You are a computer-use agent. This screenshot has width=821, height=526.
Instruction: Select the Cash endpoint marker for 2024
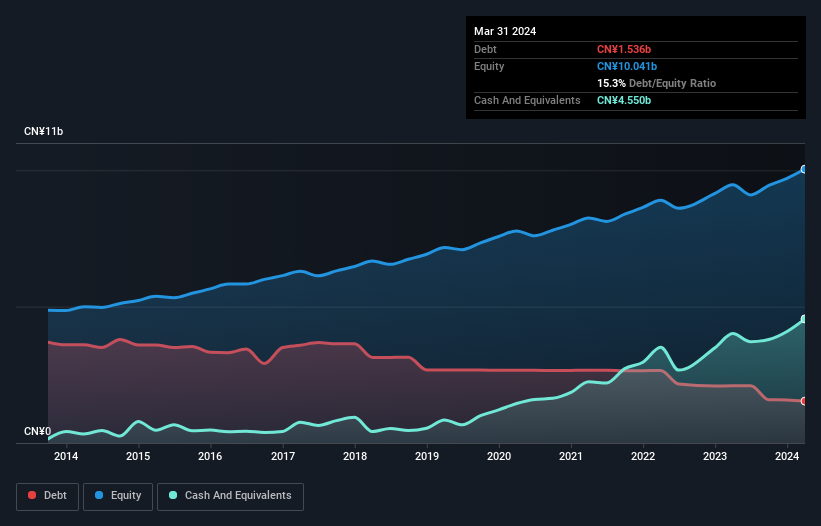(804, 319)
